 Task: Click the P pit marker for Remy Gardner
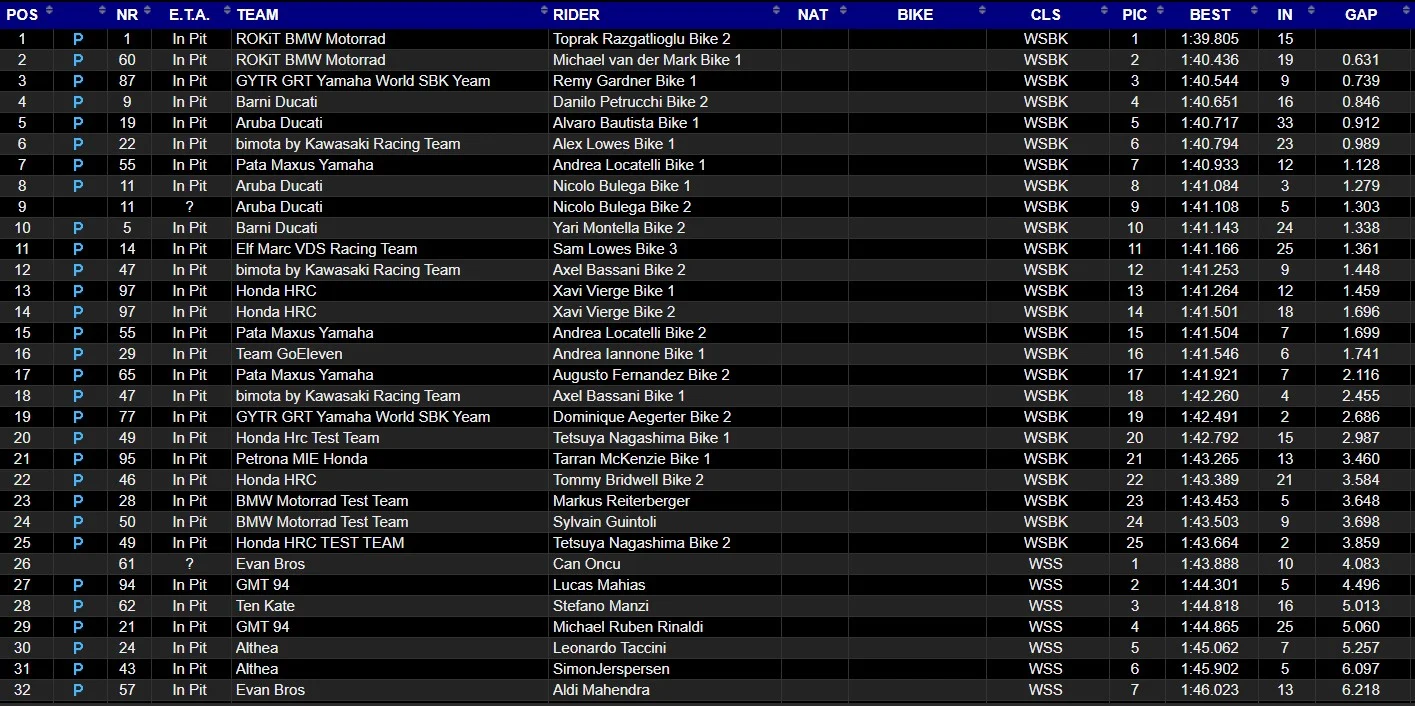tap(79, 81)
